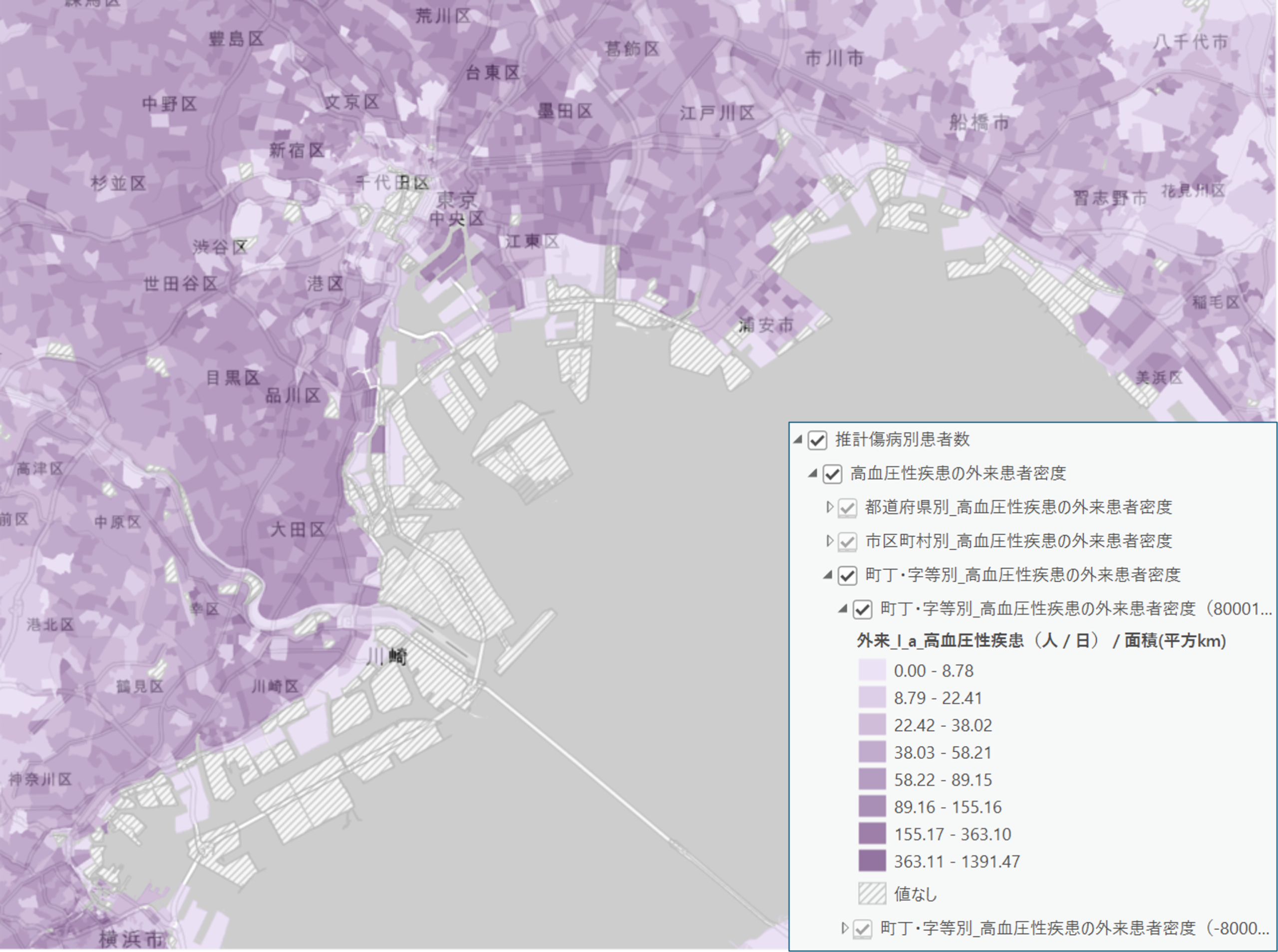Click the 浦安市 label on the map

coord(765,325)
